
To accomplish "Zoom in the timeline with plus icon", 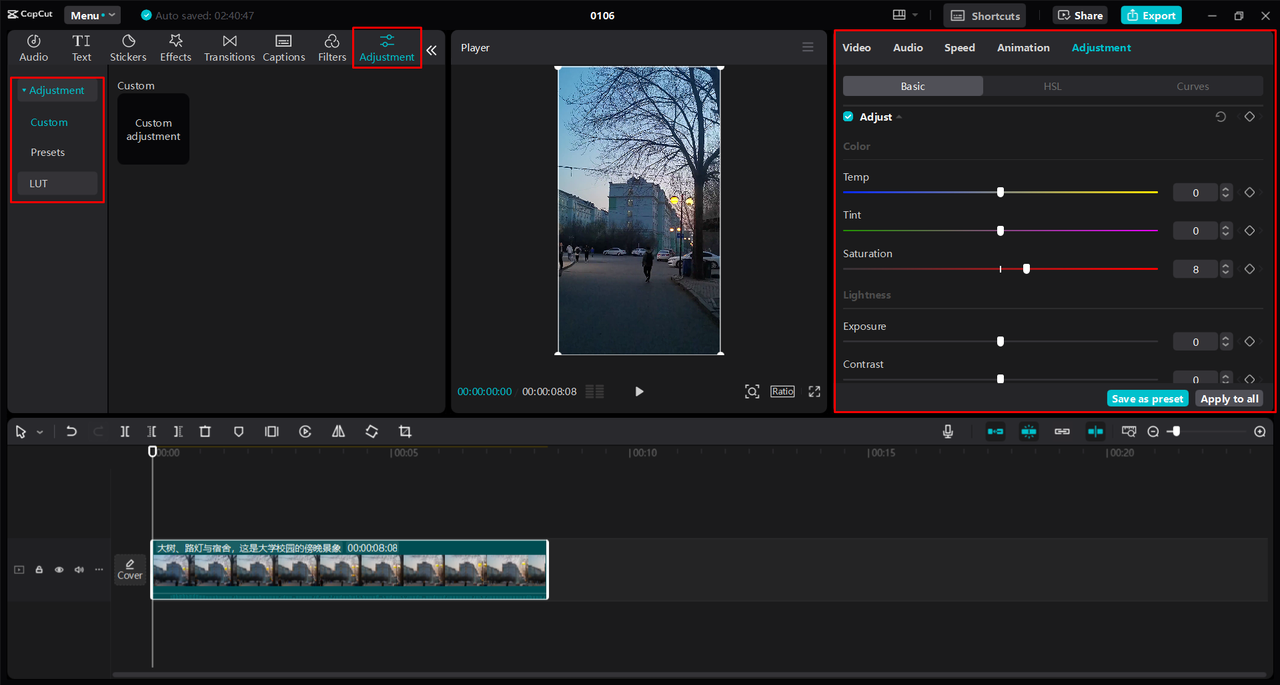I will 1260,431.
